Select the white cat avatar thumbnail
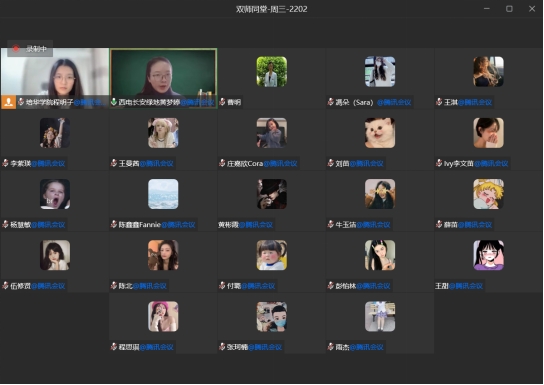 [380, 133]
